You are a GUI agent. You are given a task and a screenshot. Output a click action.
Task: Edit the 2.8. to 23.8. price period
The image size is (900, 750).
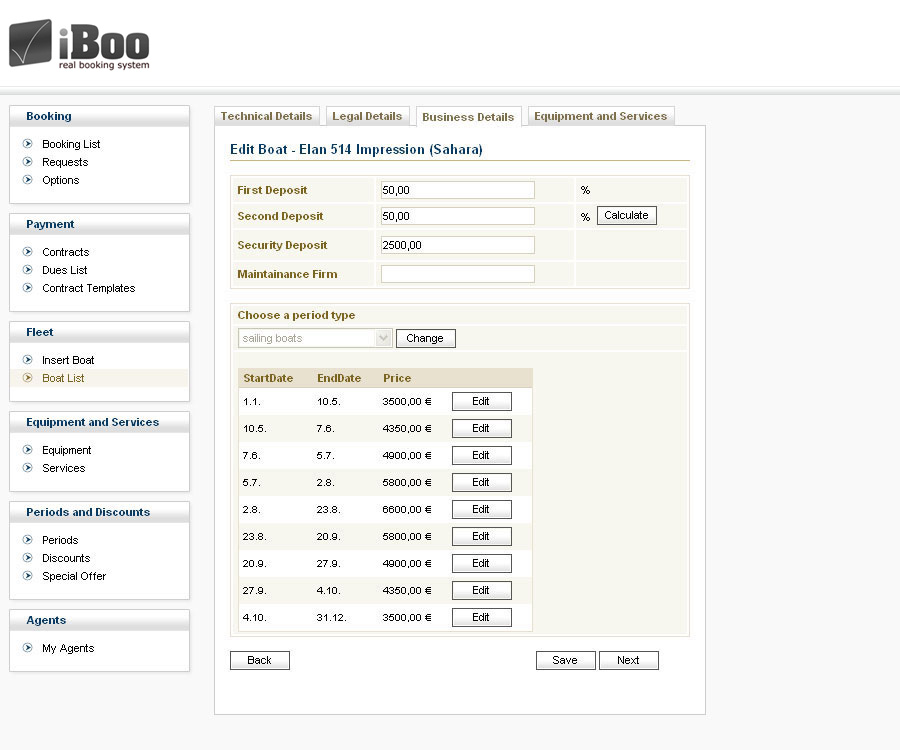(x=481, y=509)
